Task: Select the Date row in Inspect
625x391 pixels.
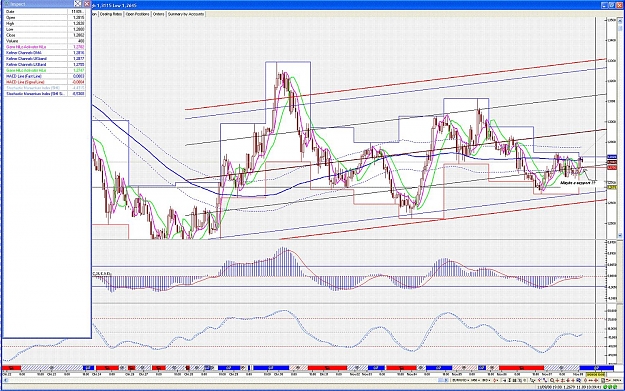Action: click(x=45, y=12)
